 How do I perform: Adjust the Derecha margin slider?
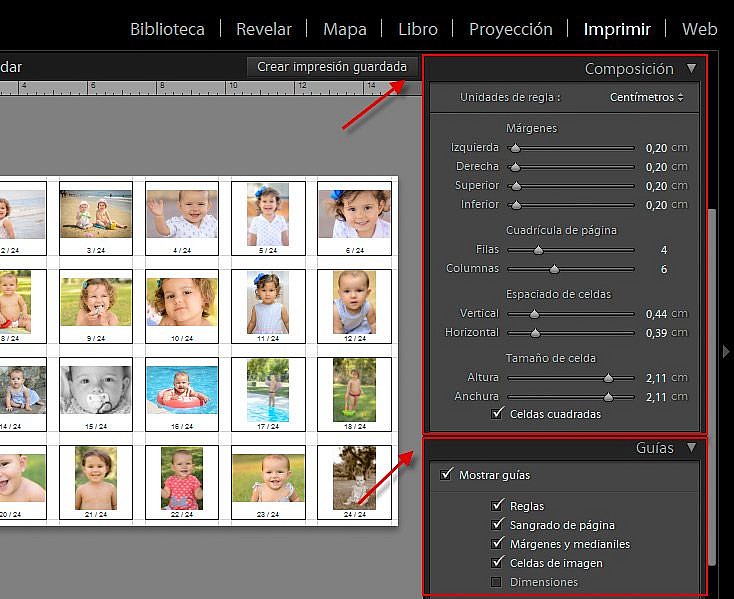571,167
